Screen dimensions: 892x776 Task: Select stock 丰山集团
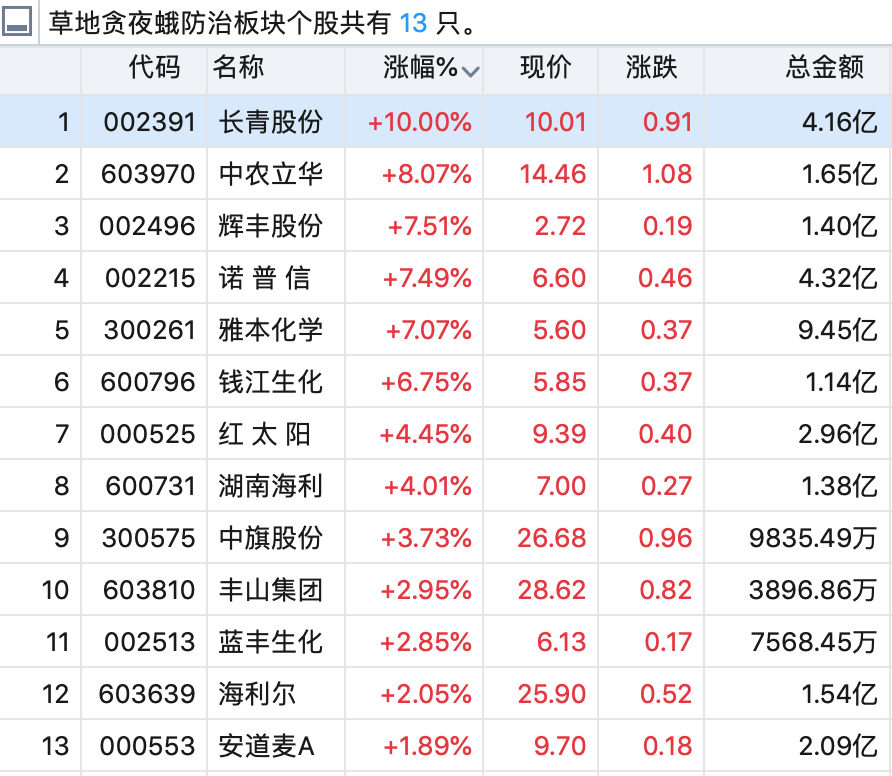click(271, 590)
